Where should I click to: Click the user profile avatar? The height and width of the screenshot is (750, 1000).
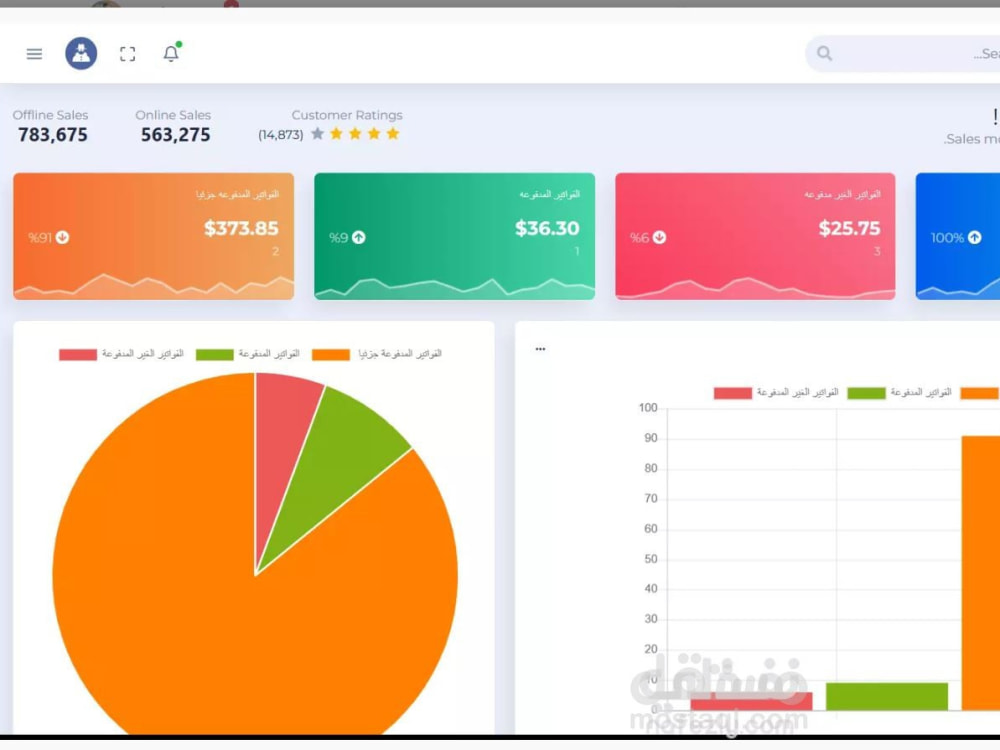tap(81, 54)
